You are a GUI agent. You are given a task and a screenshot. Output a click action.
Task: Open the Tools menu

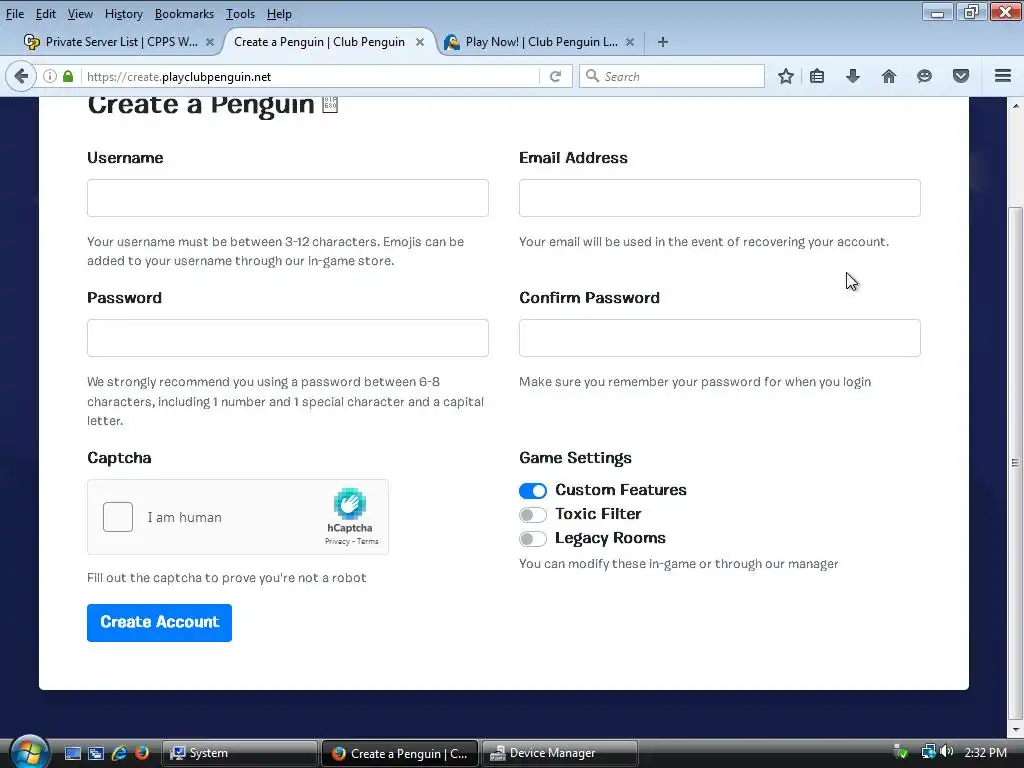[240, 14]
